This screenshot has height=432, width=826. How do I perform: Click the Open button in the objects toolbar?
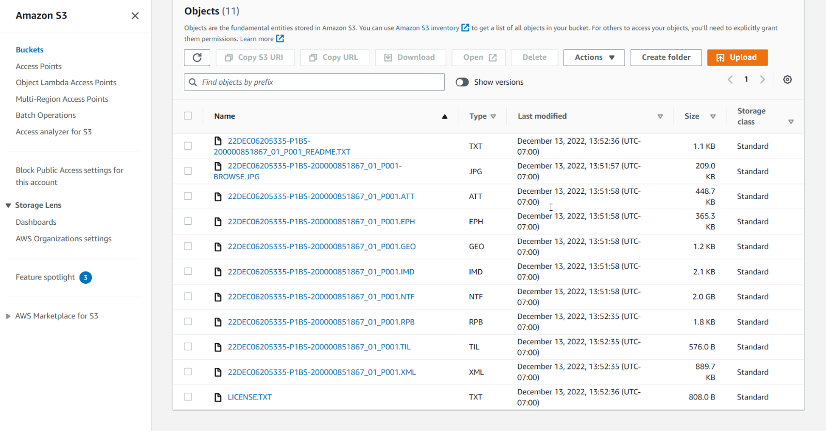point(479,57)
